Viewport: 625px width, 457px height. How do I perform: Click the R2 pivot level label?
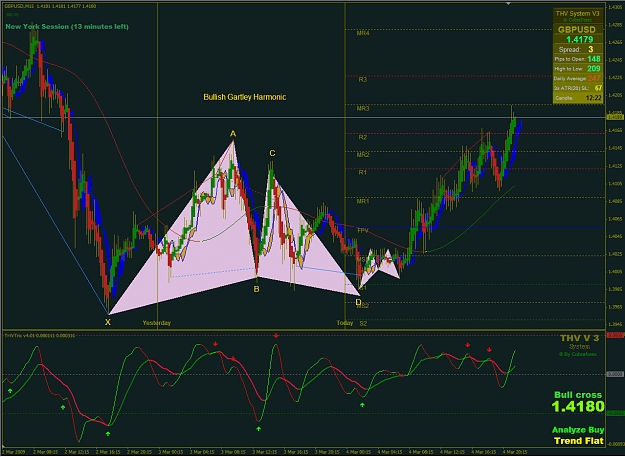pyautogui.click(x=362, y=137)
